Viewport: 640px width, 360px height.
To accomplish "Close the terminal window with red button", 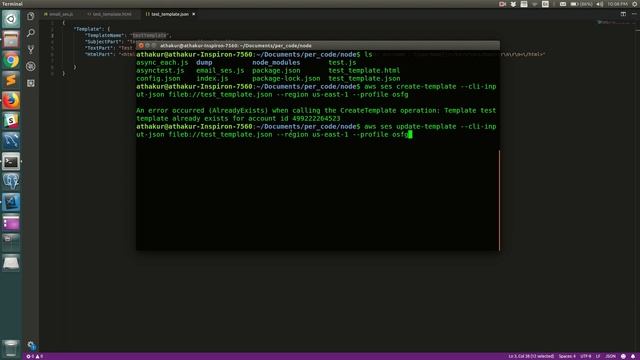I will tap(141, 45).
